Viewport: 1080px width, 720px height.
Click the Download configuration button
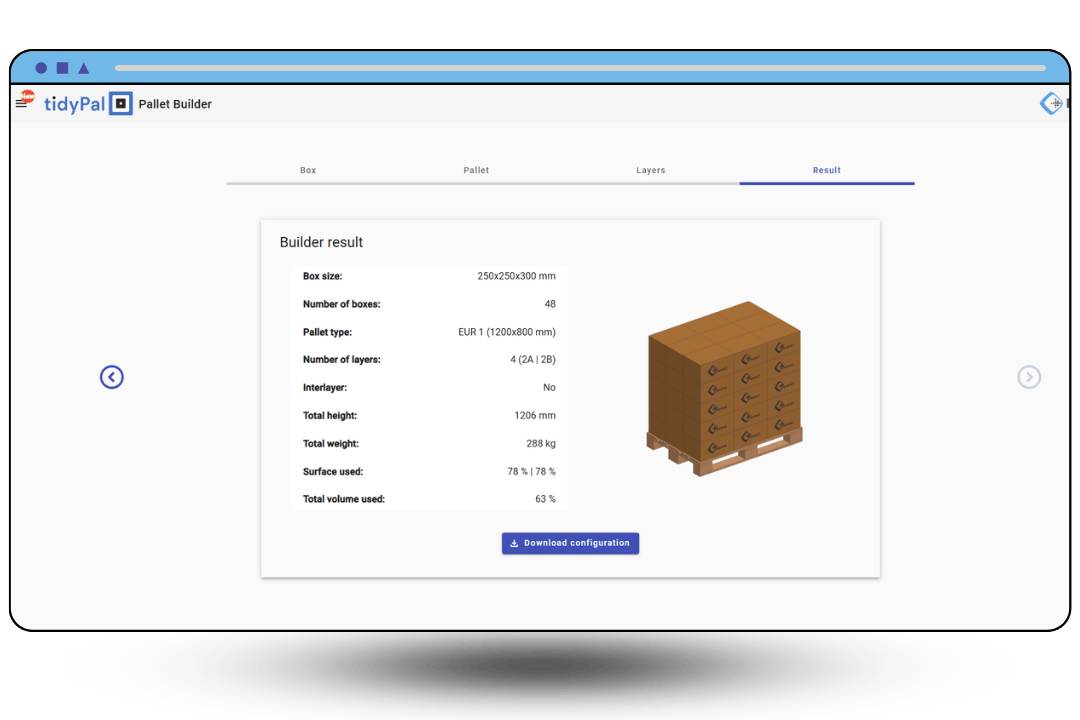click(x=570, y=543)
